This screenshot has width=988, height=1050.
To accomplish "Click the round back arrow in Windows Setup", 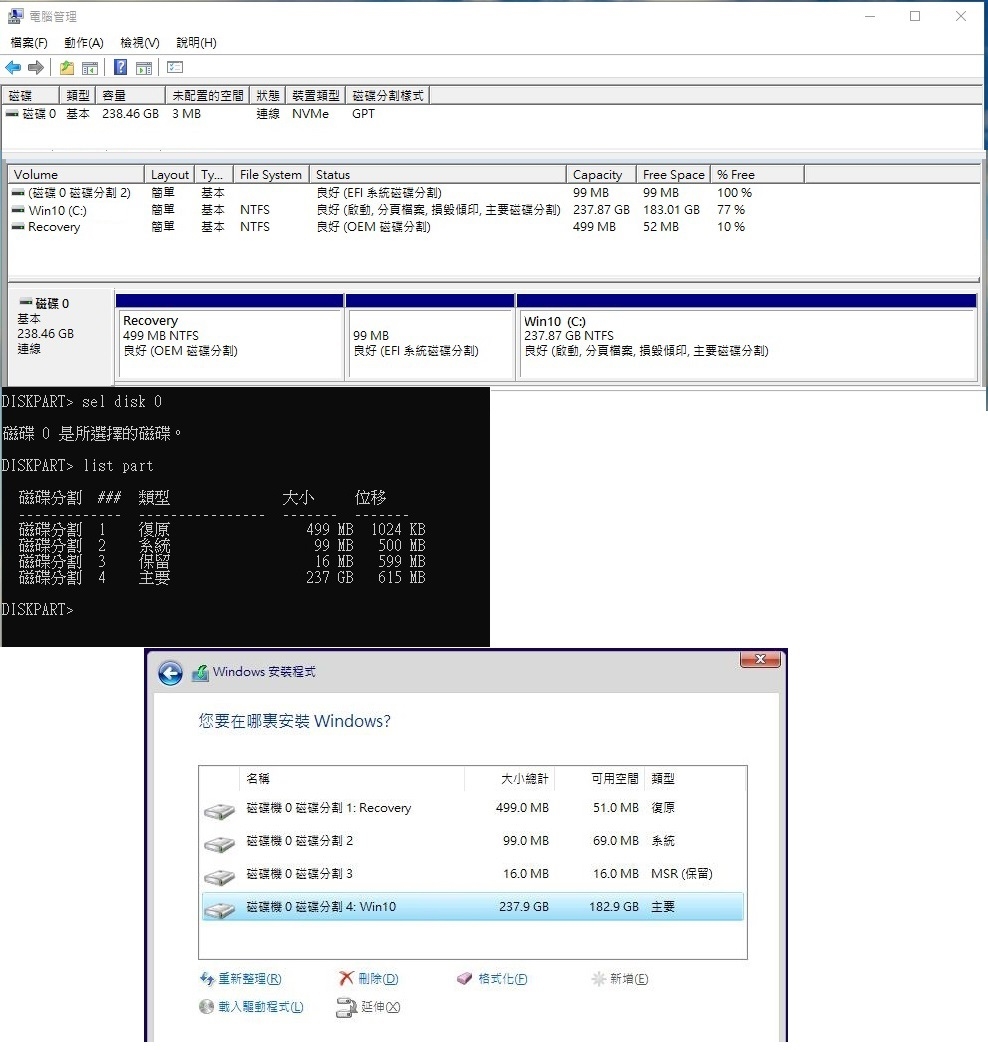I will [x=170, y=673].
